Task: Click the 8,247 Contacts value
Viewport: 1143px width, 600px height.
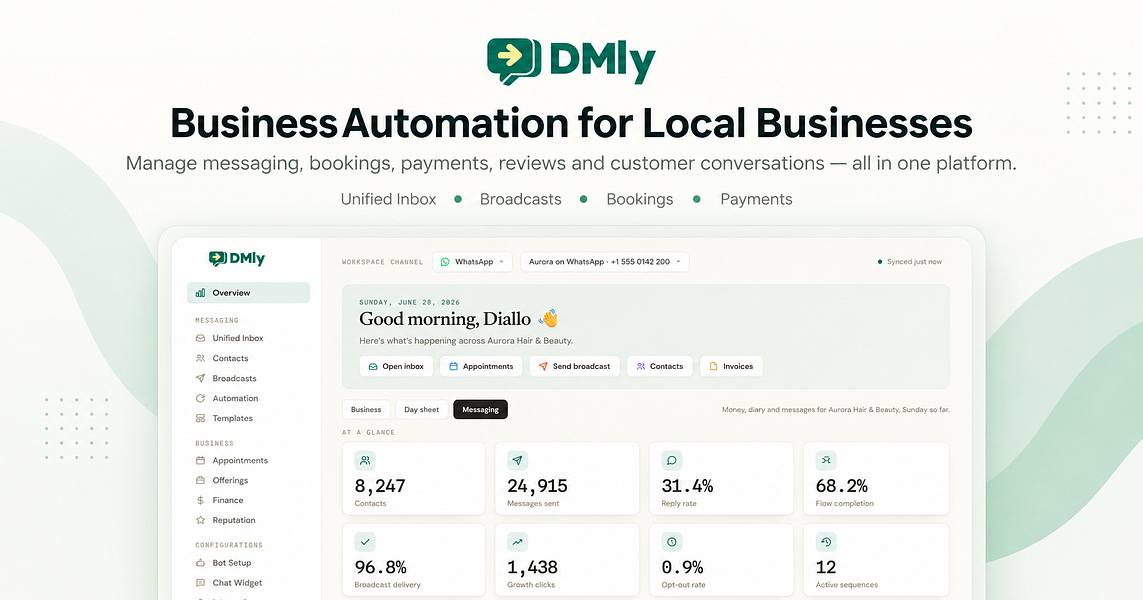Action: [380, 486]
